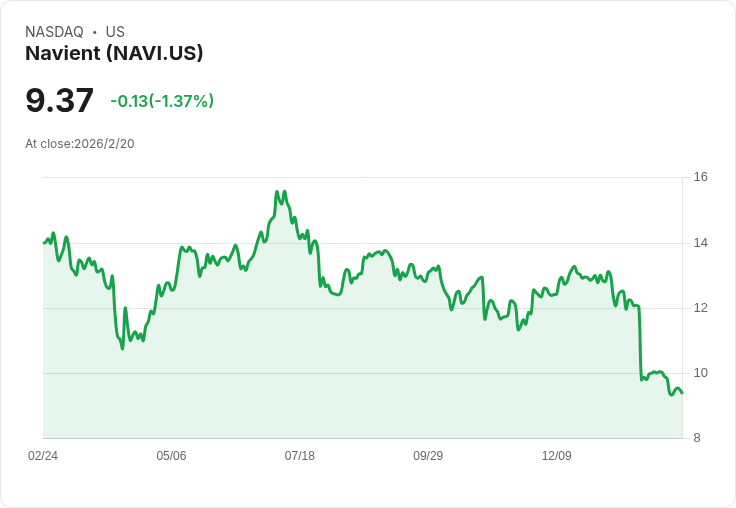Click the 05/06 date axis label
Image resolution: width=736 pixels, height=508 pixels.
tap(171, 455)
